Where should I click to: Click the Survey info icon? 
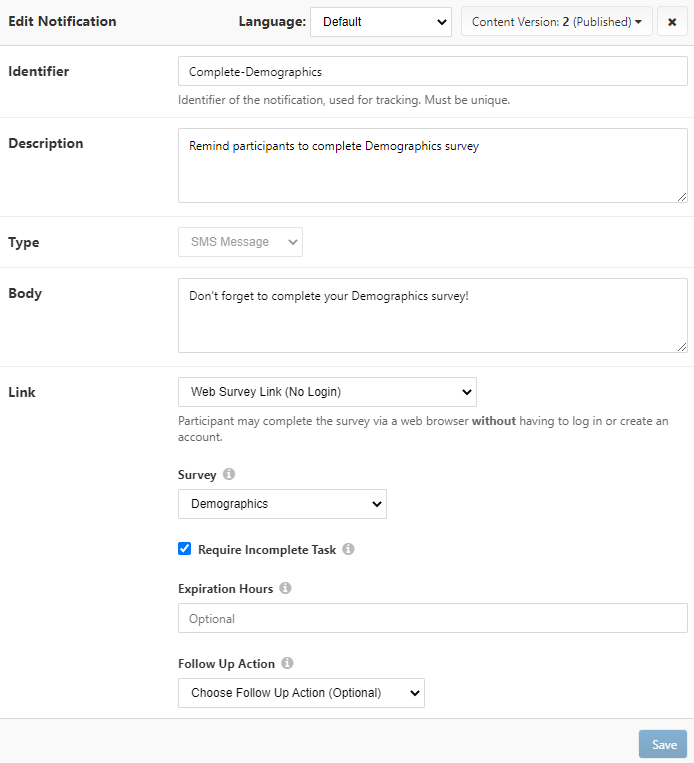pos(229,475)
